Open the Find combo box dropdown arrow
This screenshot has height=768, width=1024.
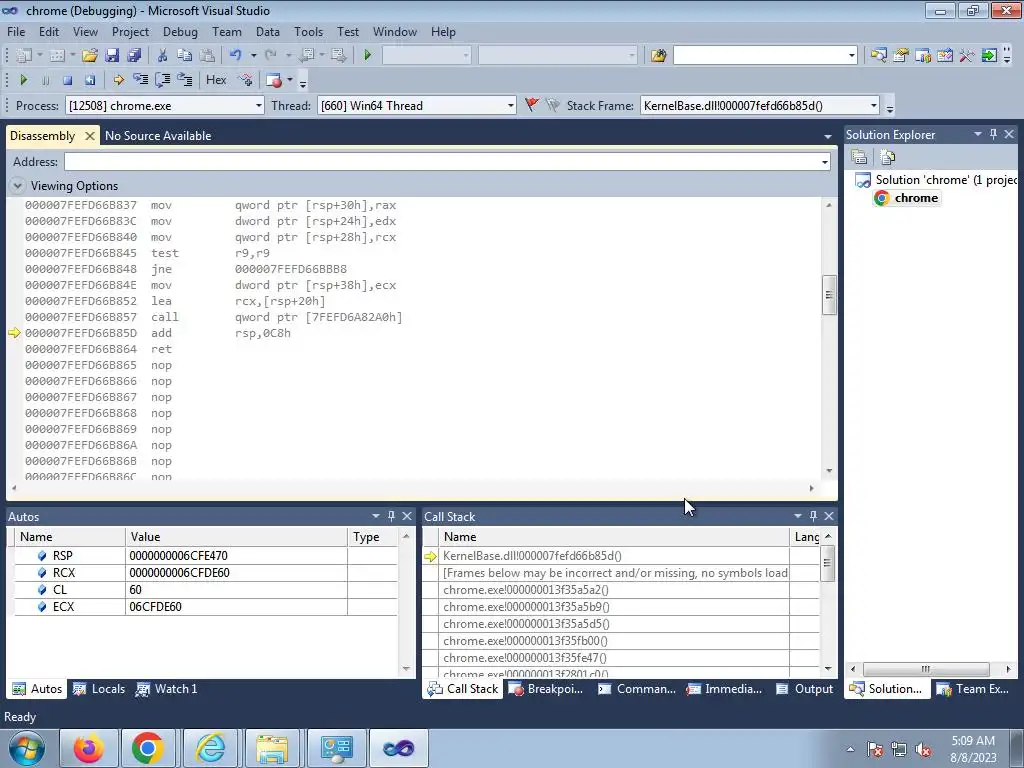click(x=851, y=56)
